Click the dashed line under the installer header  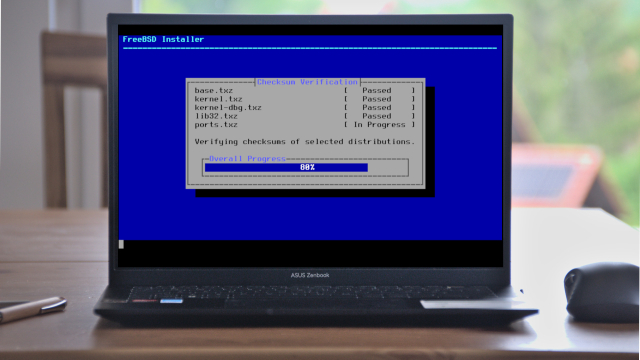310,48
